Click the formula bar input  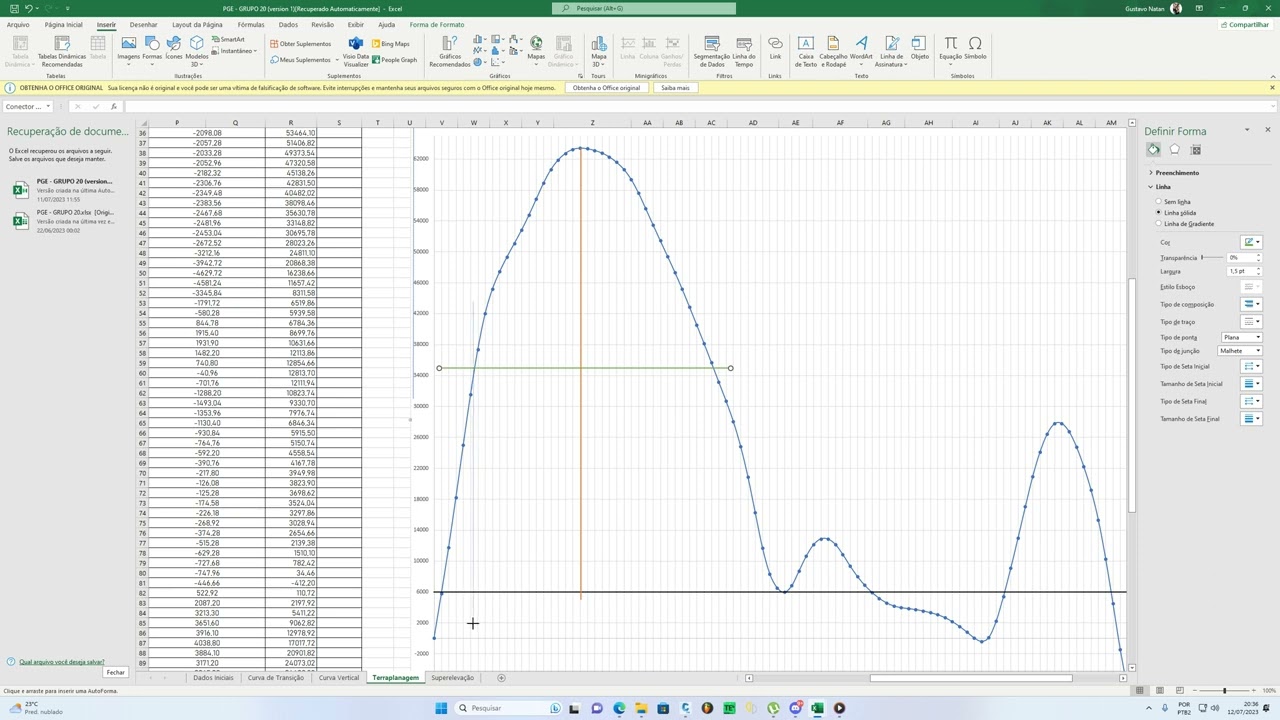[x=700, y=107]
